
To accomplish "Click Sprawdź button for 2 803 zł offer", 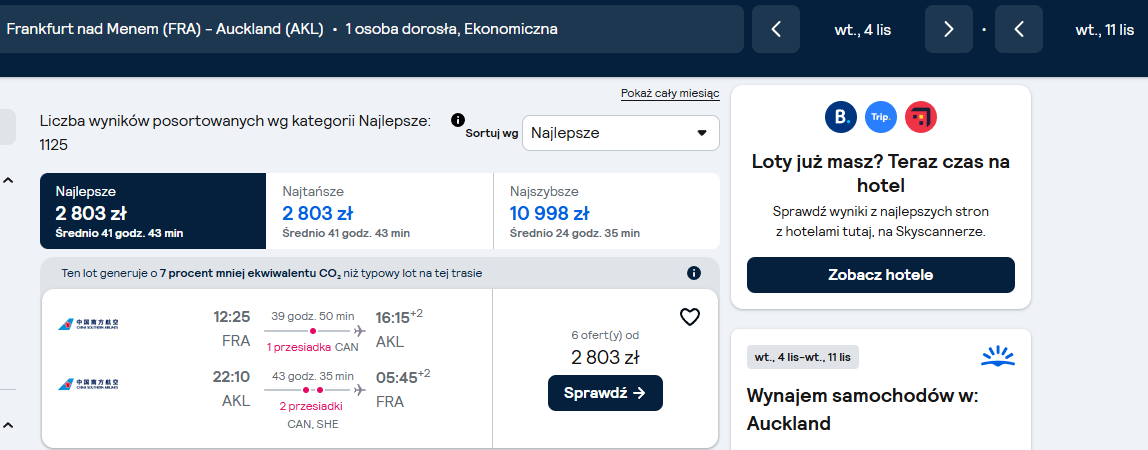I will [605, 393].
